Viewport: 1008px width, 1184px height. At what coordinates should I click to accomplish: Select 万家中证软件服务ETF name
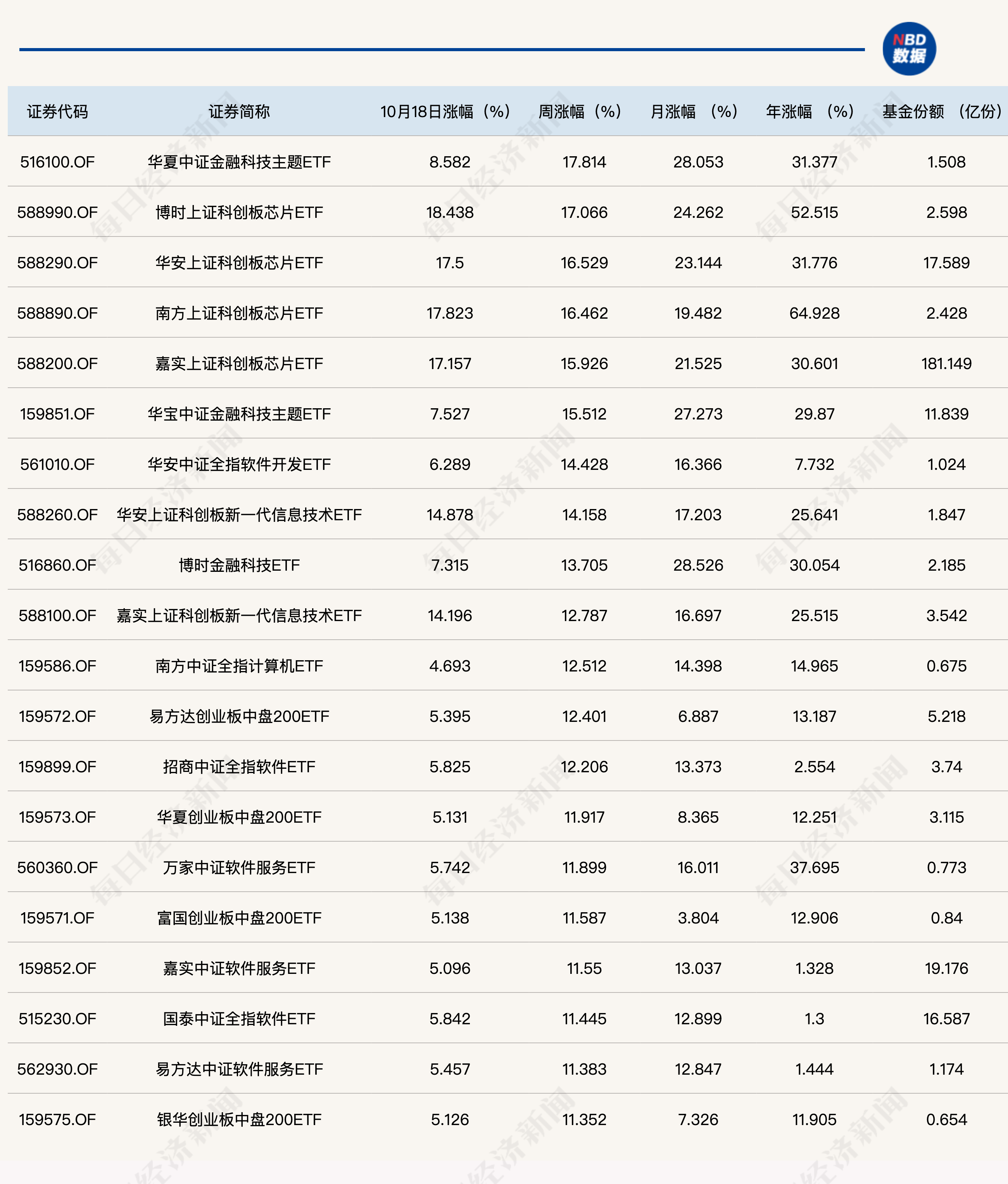pyautogui.click(x=239, y=867)
